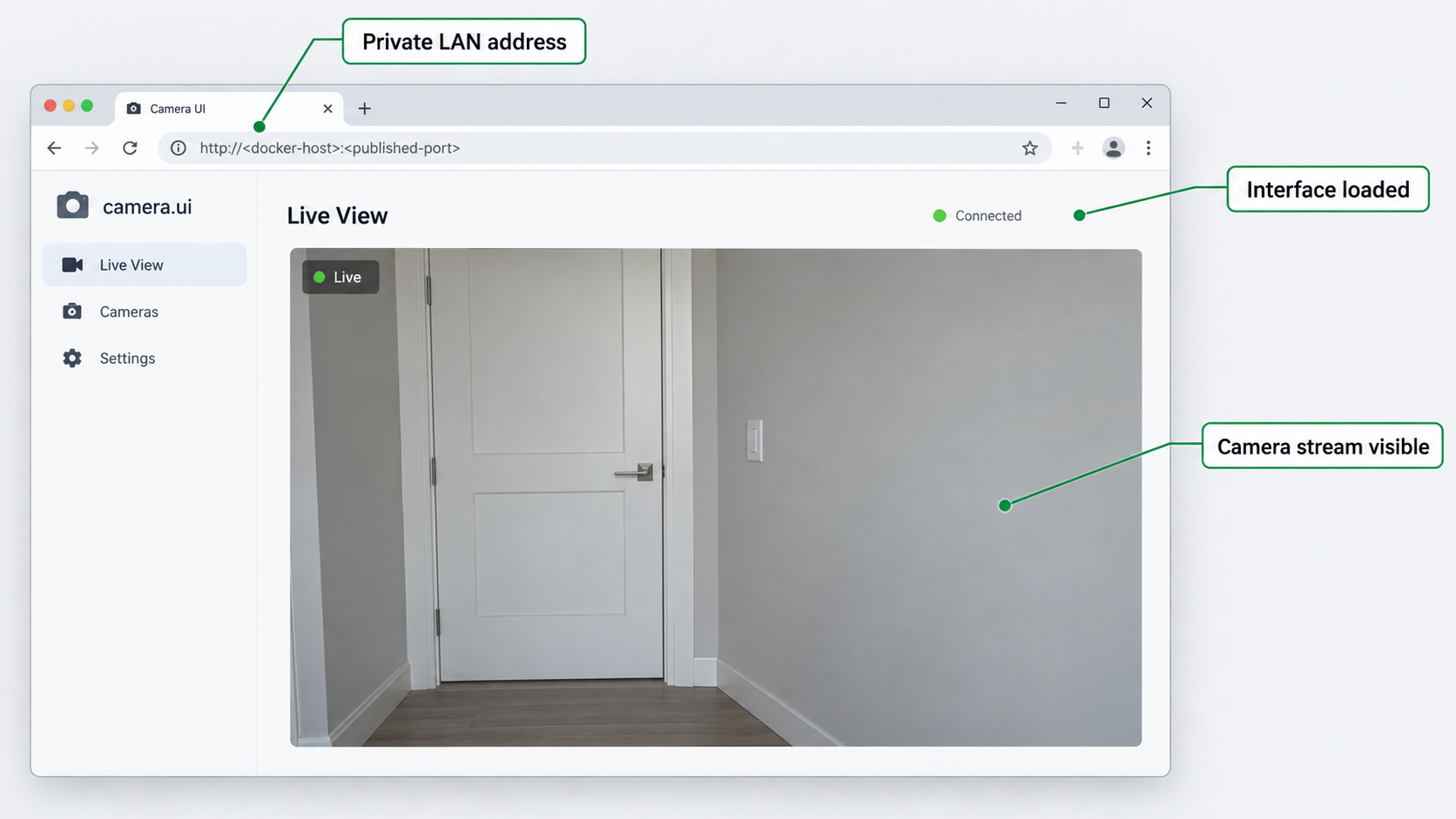
Task: Click the Cameras camera icon in the sidebar
Action: (72, 312)
